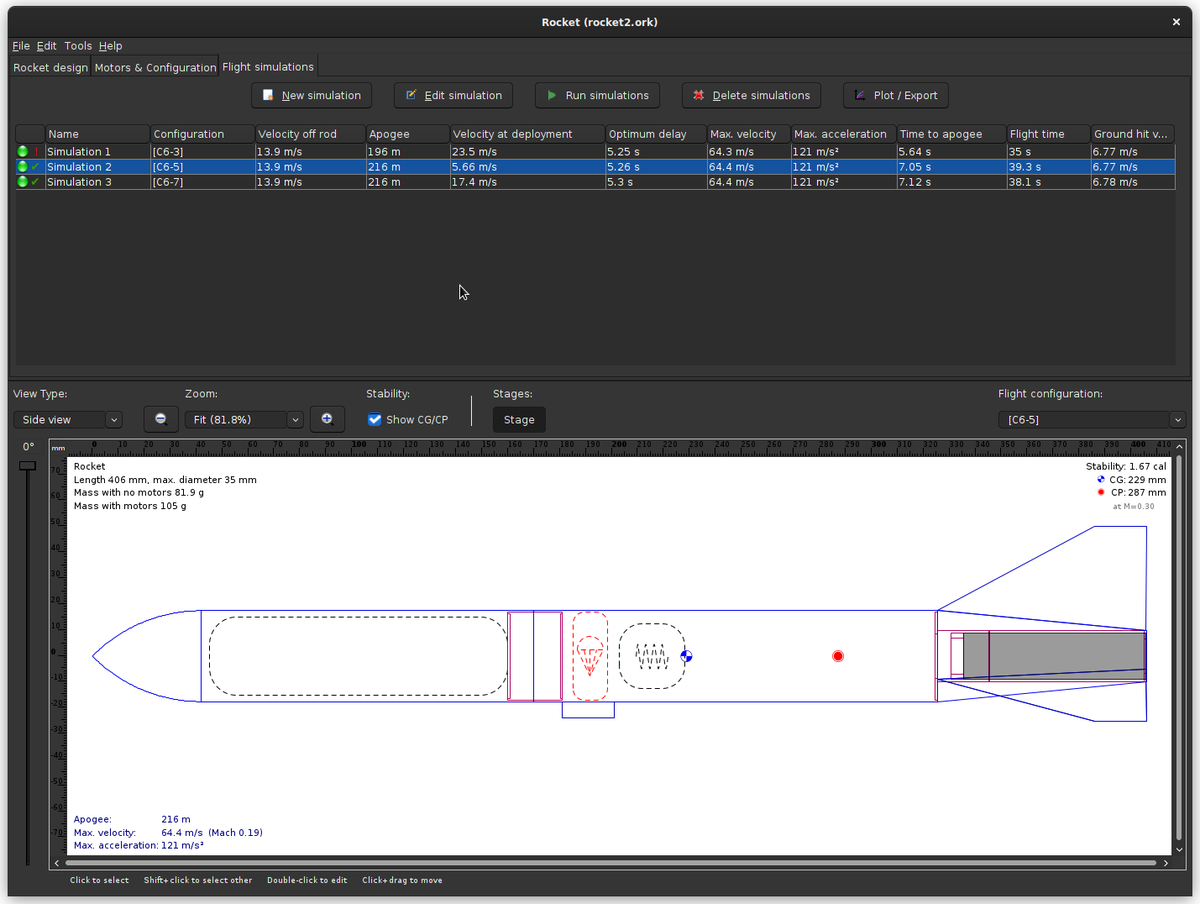Select the large dashed mass component in the rocket
The height and width of the screenshot is (904, 1200).
pos(358,656)
